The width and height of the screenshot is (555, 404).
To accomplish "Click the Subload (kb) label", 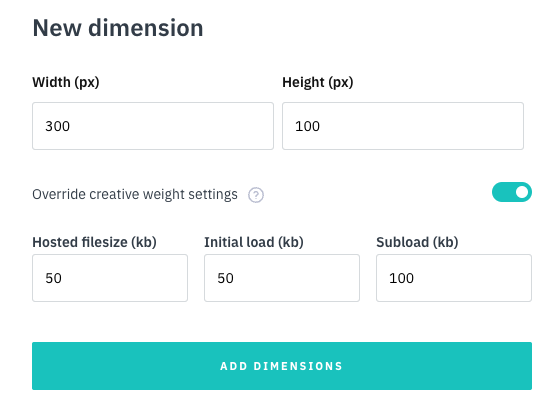I will (417, 243).
